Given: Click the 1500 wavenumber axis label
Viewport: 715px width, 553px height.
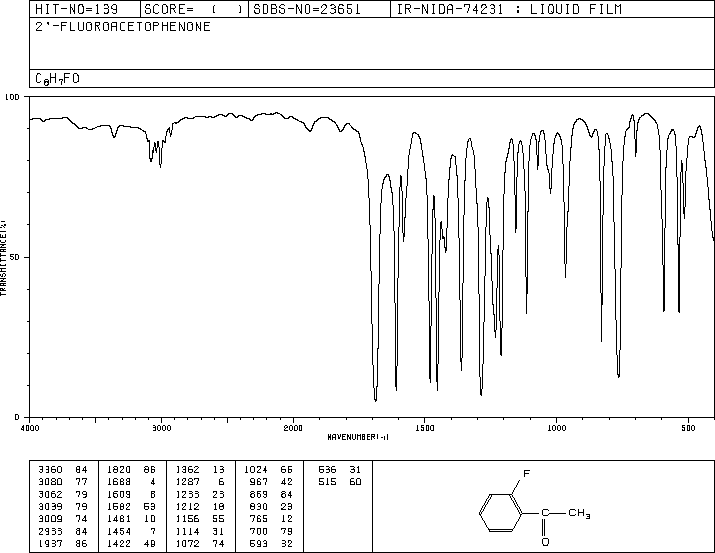Looking at the screenshot, I should 425,428.
